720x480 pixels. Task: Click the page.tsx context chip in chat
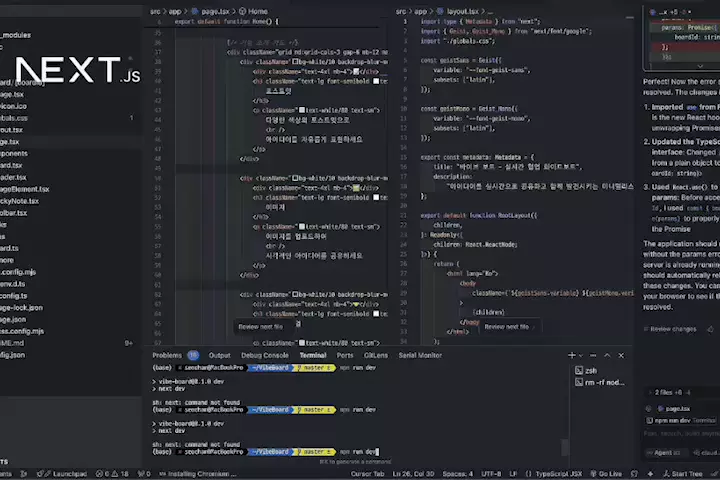674,408
